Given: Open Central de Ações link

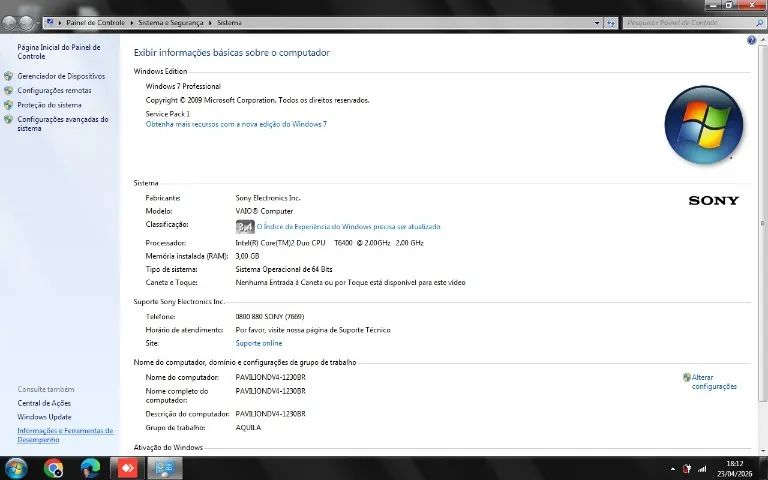Looking at the screenshot, I should 44,403.
